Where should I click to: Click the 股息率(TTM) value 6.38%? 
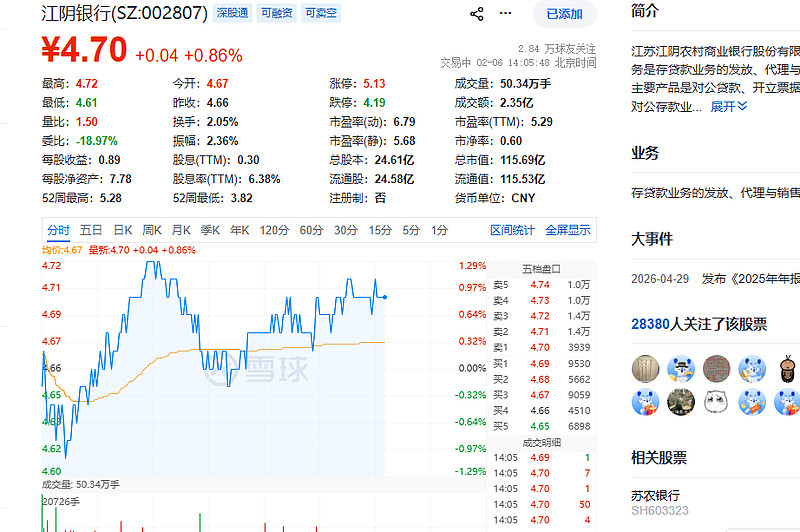pyautogui.click(x=264, y=179)
